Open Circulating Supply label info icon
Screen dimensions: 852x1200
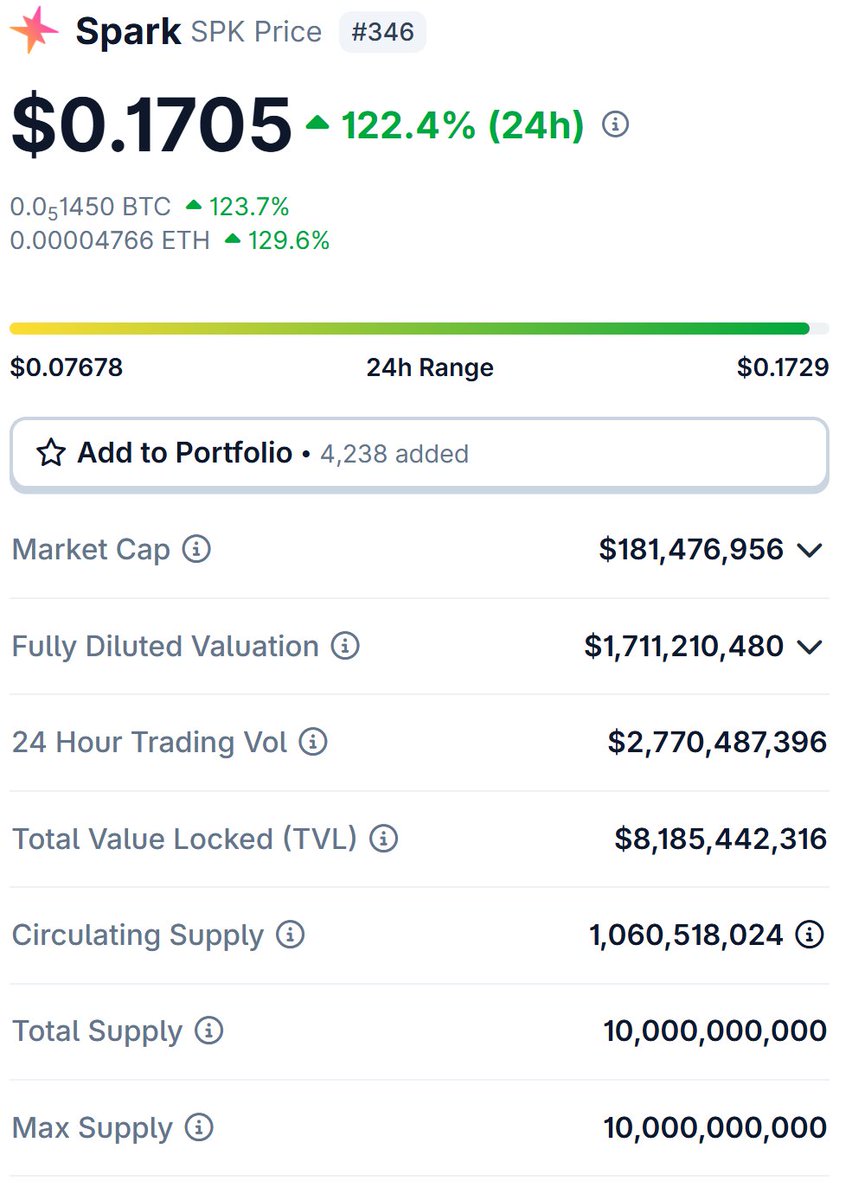(290, 935)
